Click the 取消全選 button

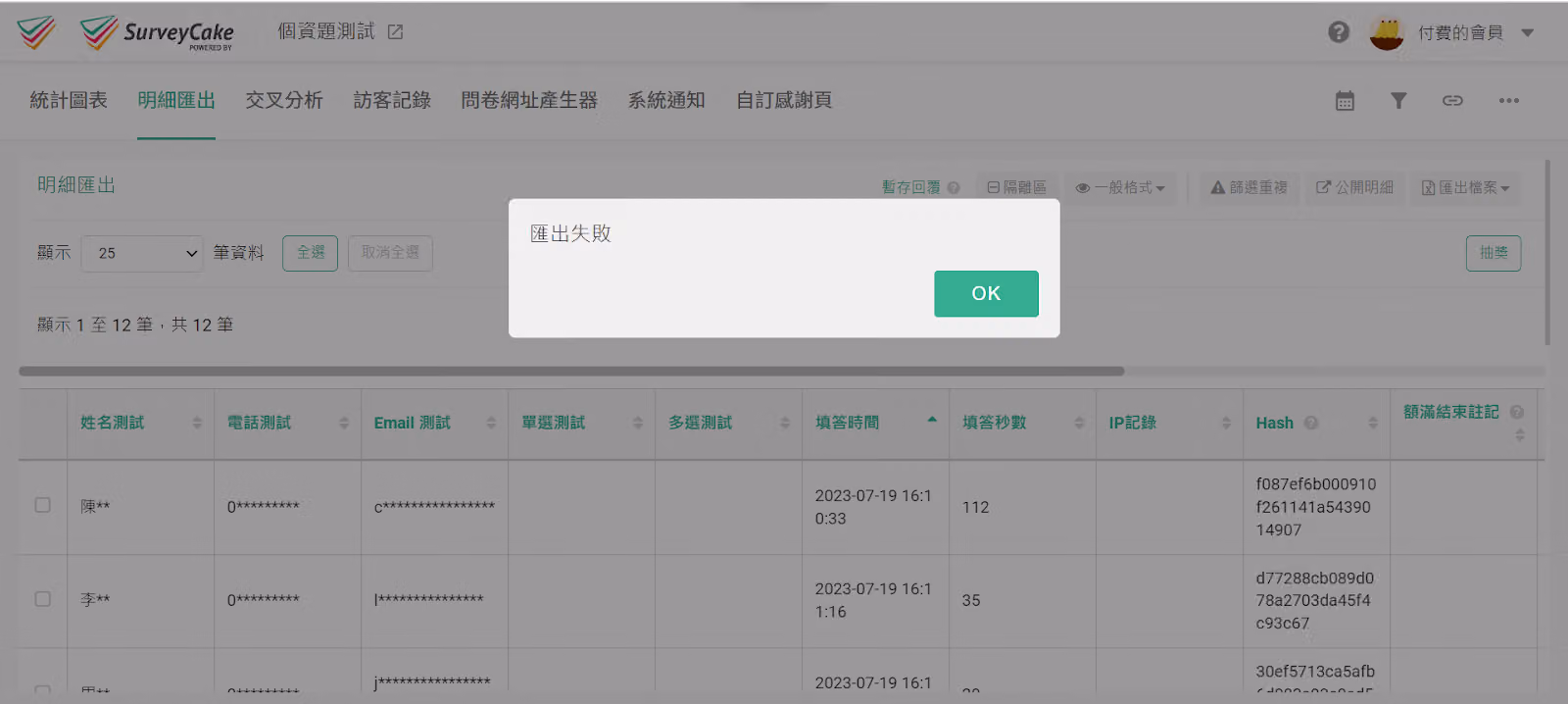(x=390, y=253)
